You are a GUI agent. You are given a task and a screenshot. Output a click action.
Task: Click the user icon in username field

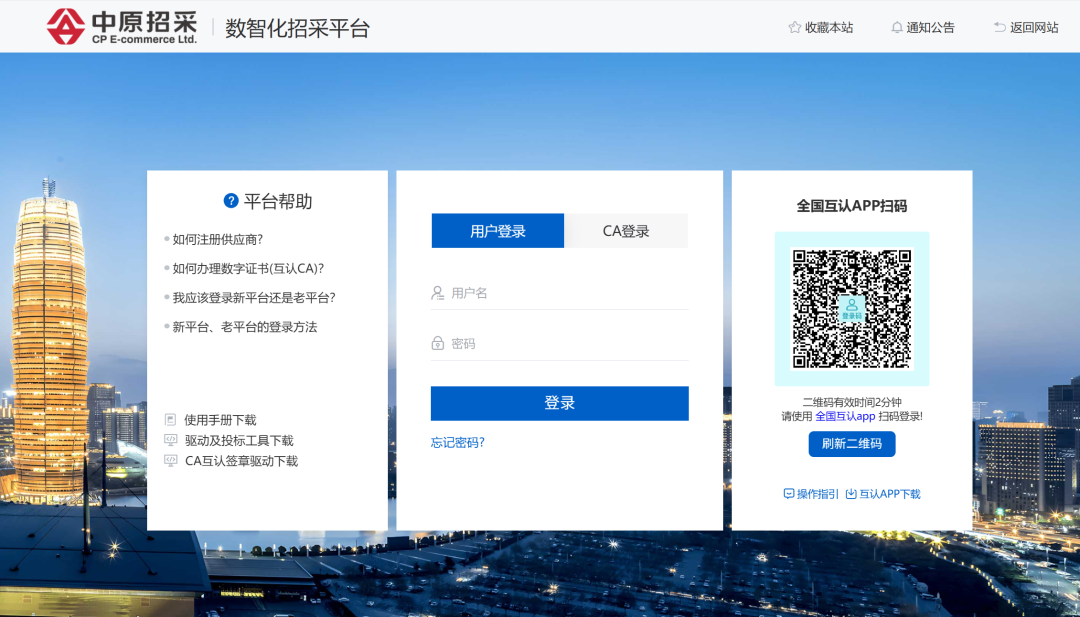tap(437, 293)
